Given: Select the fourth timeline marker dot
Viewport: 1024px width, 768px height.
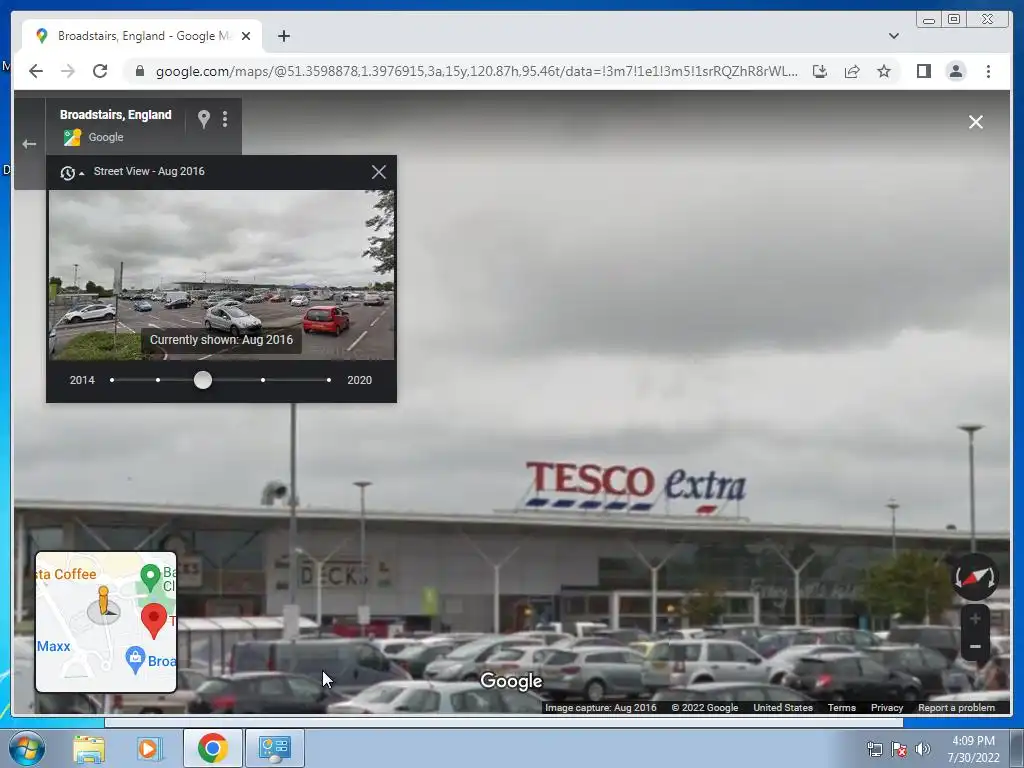Looking at the screenshot, I should tap(263, 380).
